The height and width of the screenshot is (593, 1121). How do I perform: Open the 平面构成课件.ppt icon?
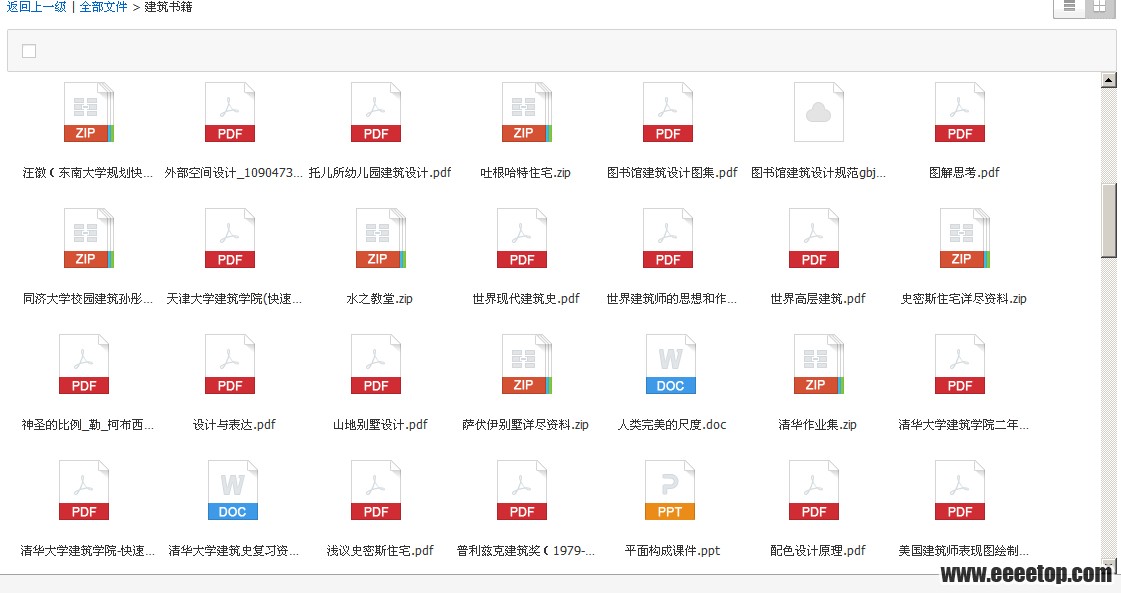tap(670, 490)
